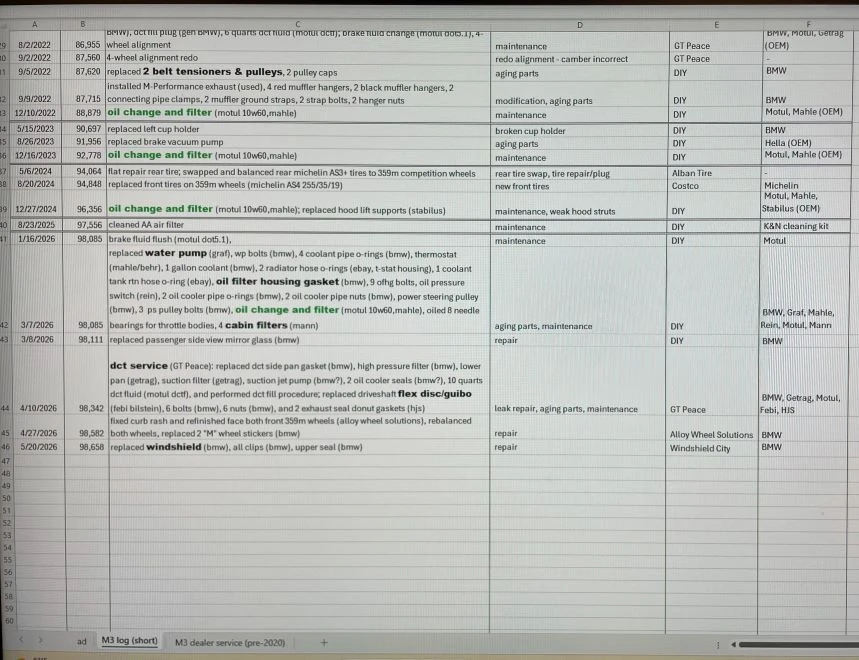Click cell 'Michelin'
Viewport: 859px width, 660px height.
coord(804,186)
